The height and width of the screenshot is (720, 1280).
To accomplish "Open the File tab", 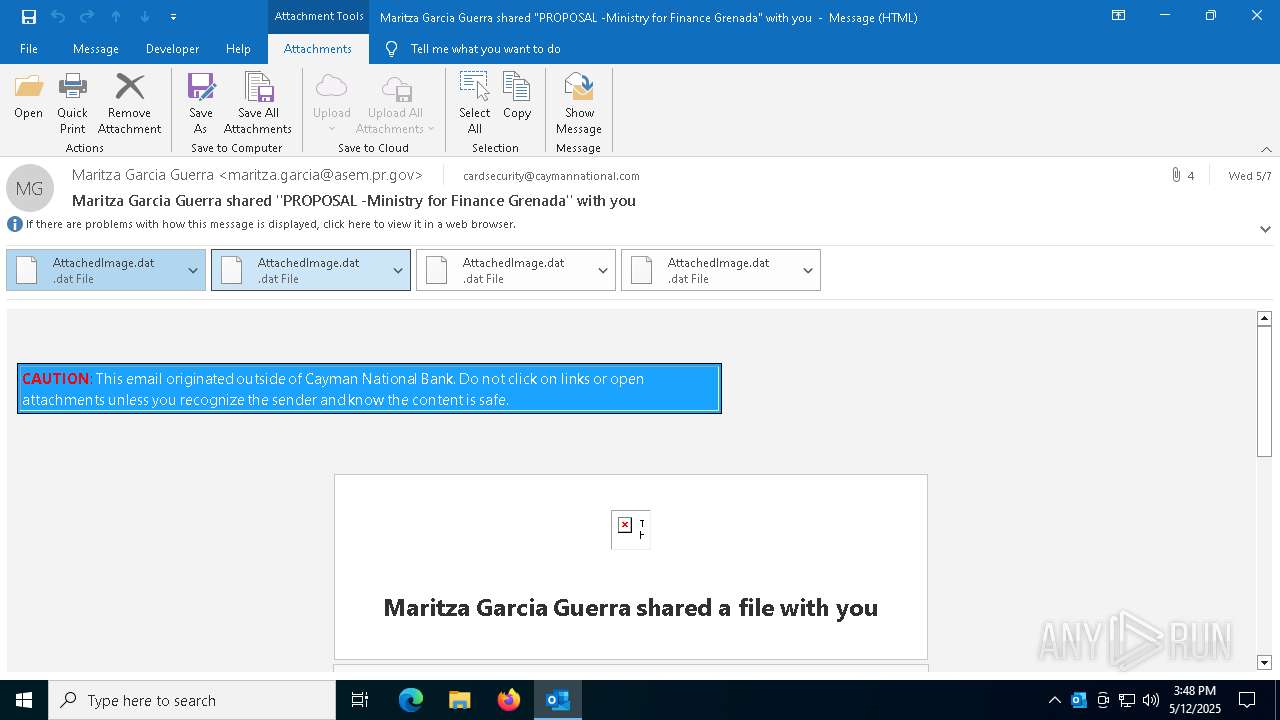I will (29, 49).
